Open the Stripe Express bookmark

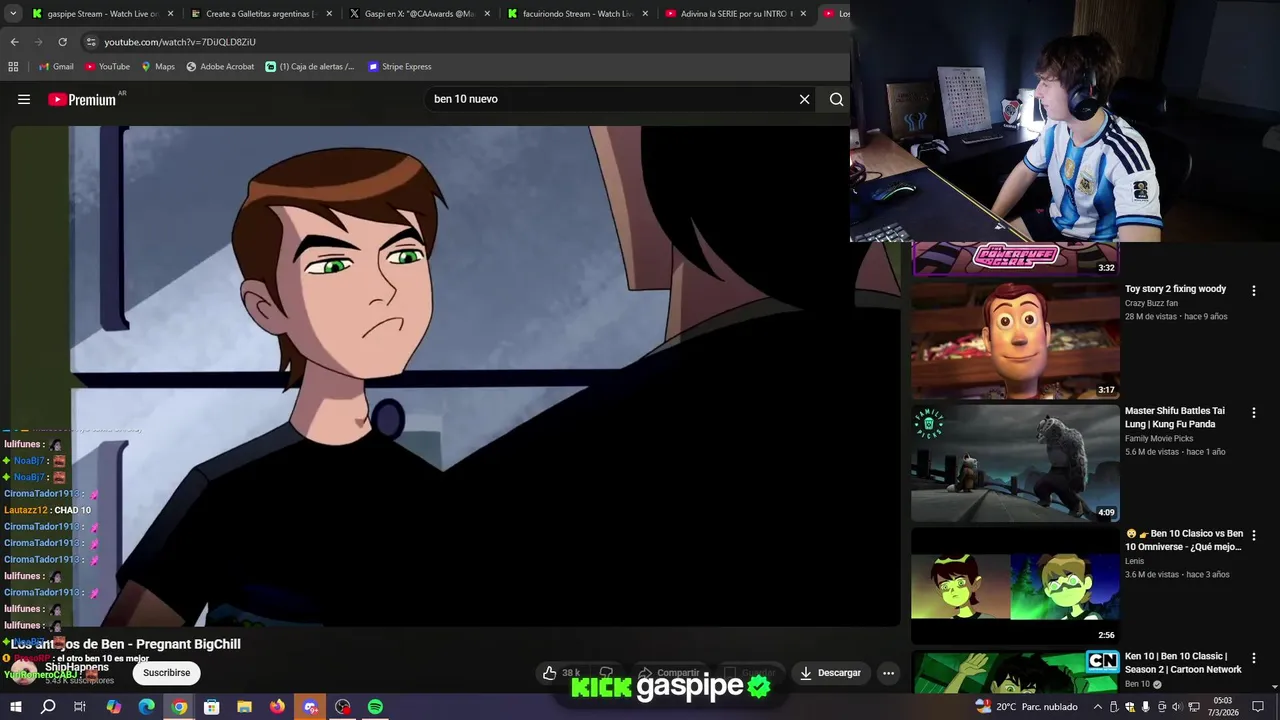point(400,67)
